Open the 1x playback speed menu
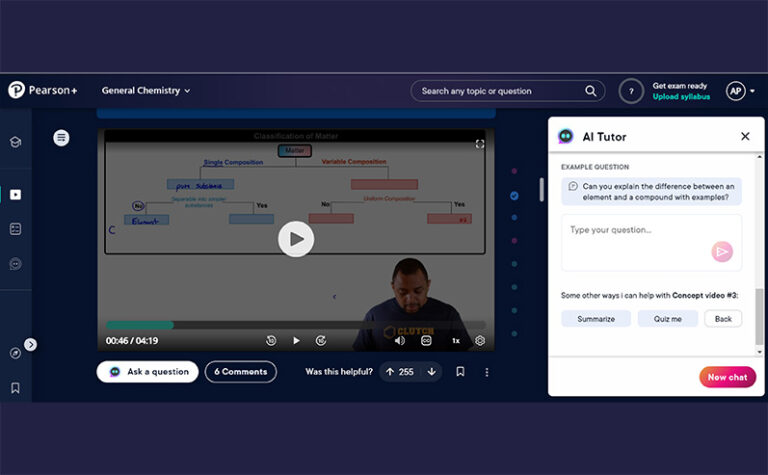Viewport: 768px width, 475px height. click(455, 340)
